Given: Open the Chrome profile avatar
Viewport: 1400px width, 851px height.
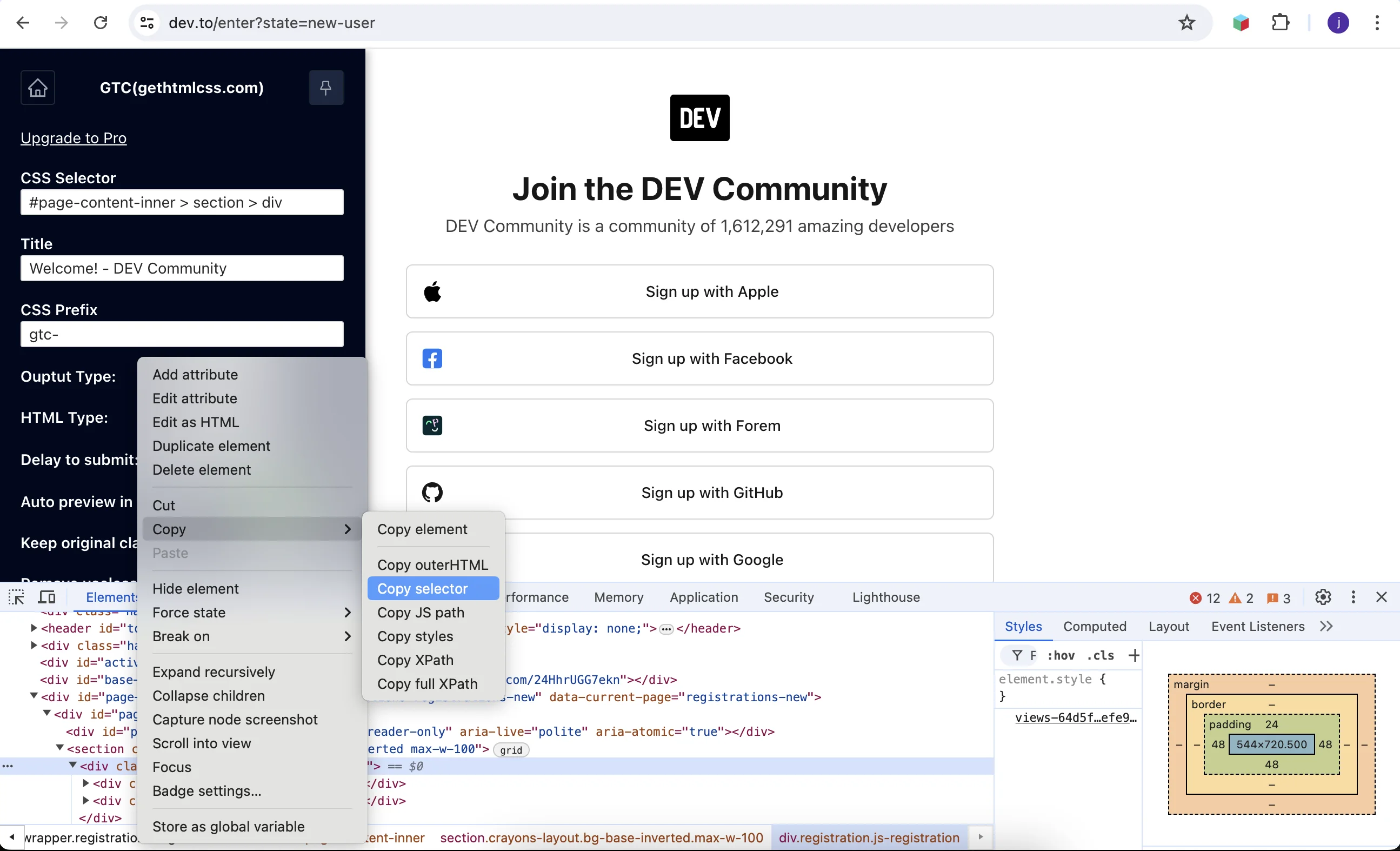Looking at the screenshot, I should (x=1338, y=23).
